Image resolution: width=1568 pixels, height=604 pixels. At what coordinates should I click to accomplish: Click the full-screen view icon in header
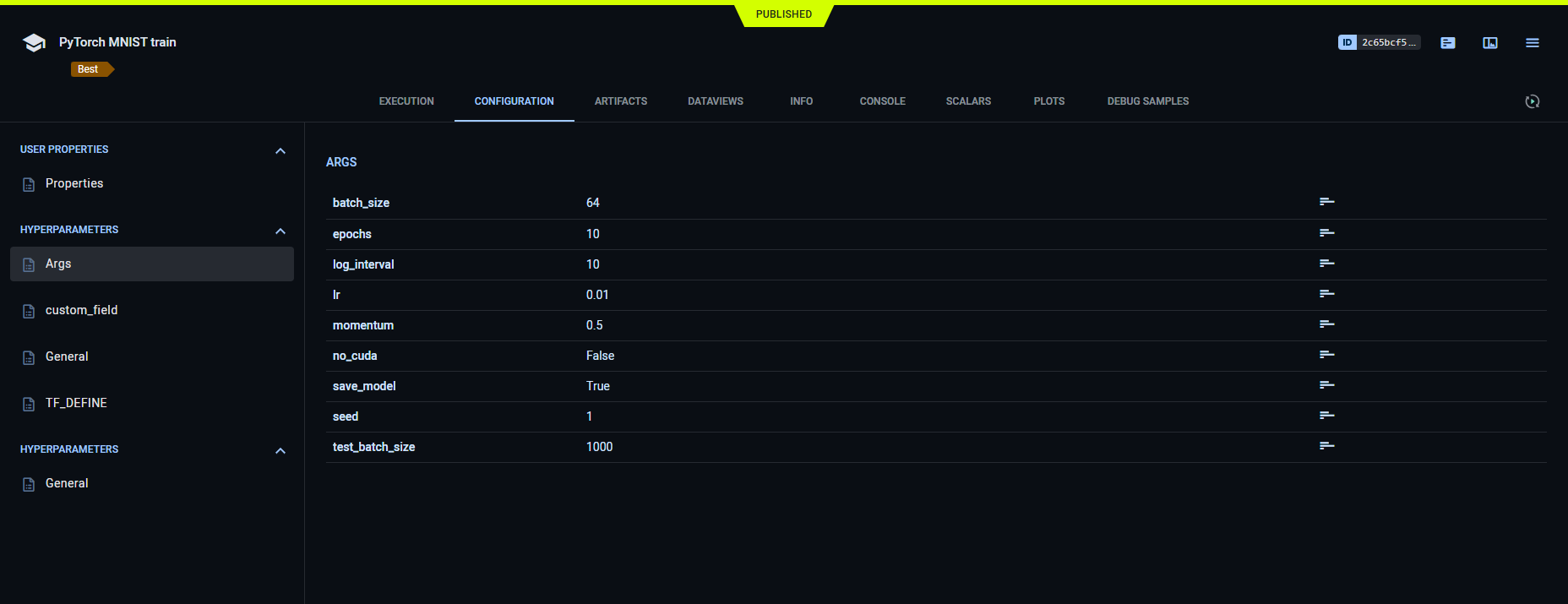[x=1490, y=43]
